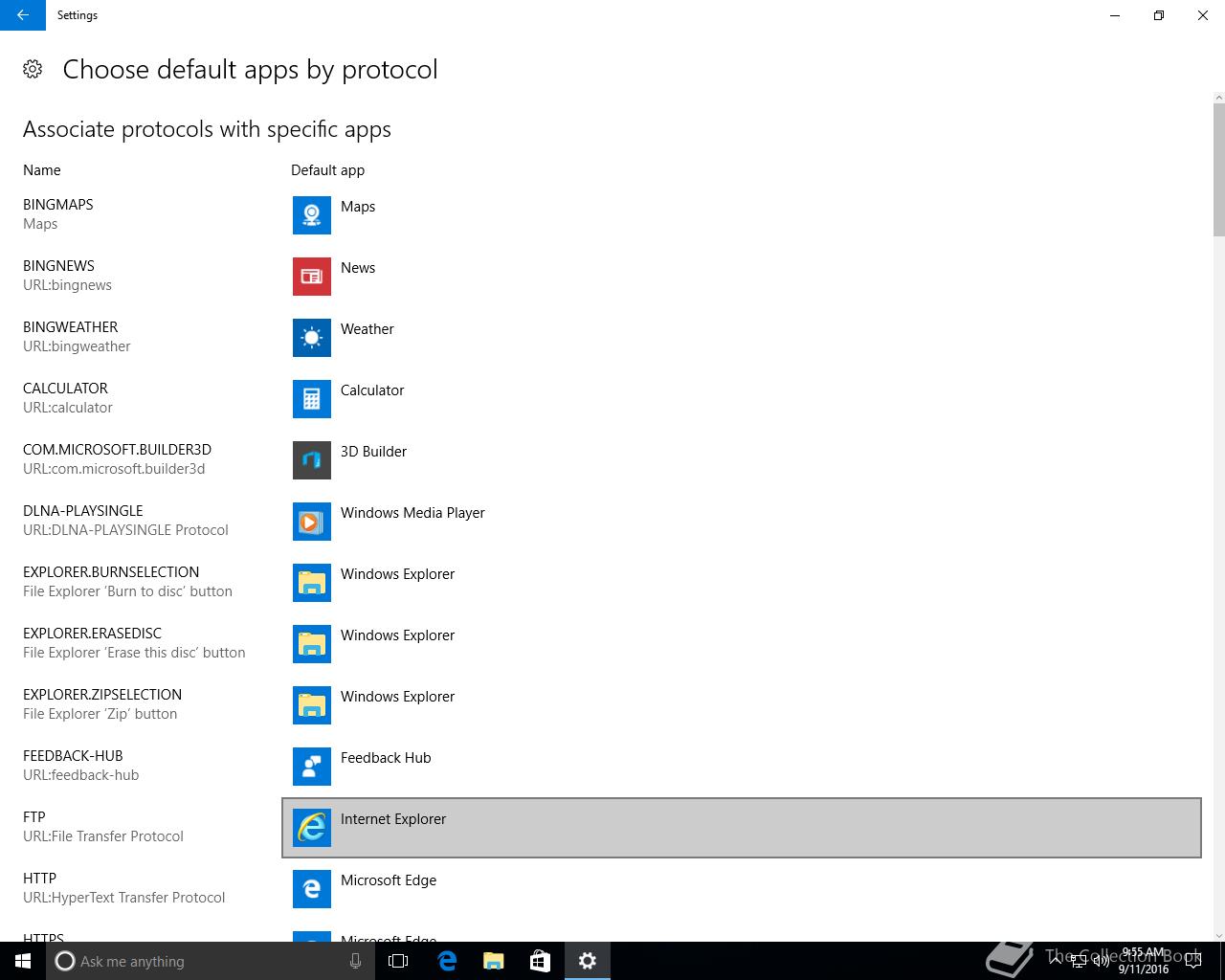Open File Explorer from the taskbar
Screen dimensions: 1225x980
[x=493, y=961]
